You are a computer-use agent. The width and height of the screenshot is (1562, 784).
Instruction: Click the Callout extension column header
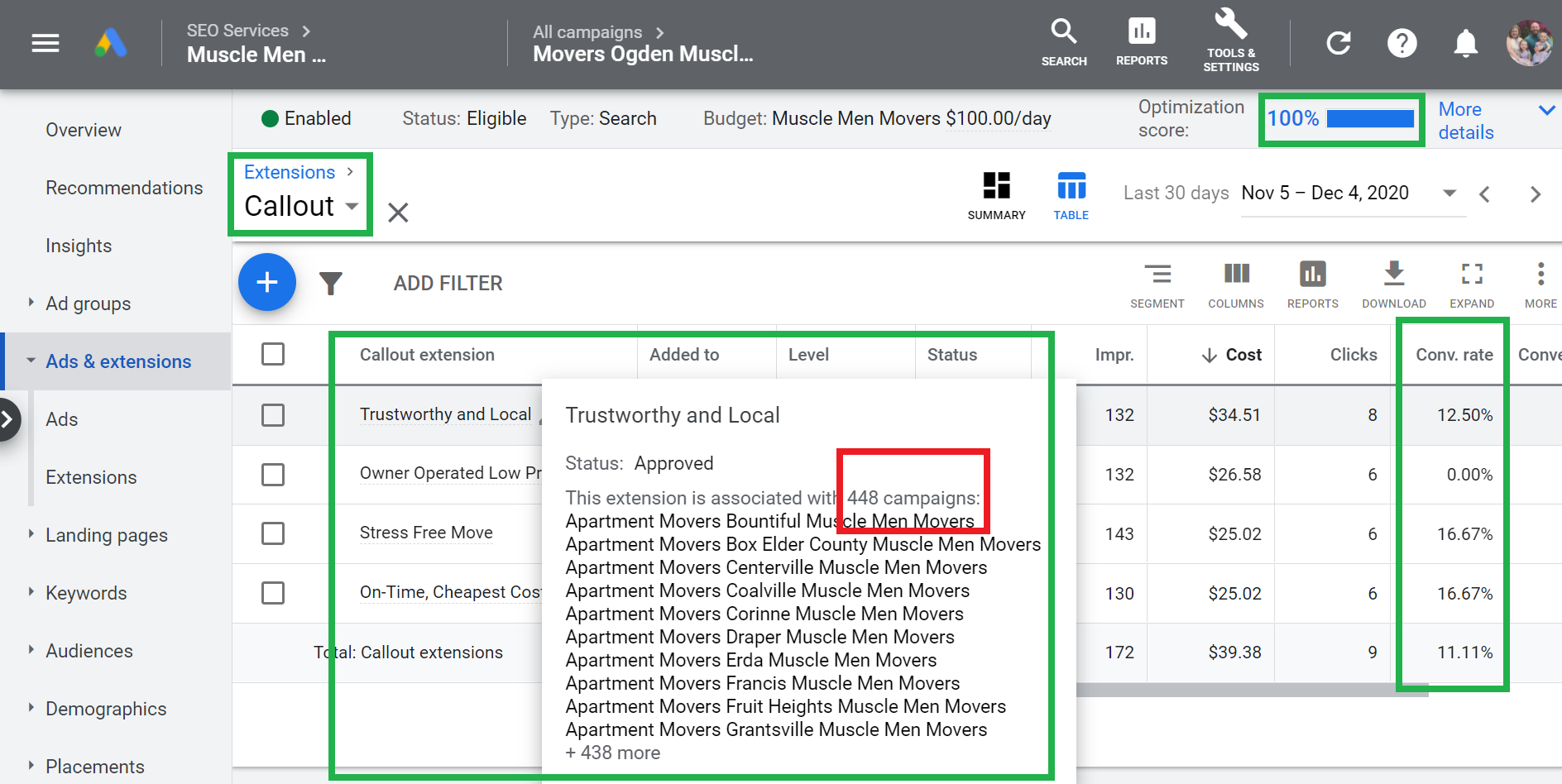coord(427,355)
